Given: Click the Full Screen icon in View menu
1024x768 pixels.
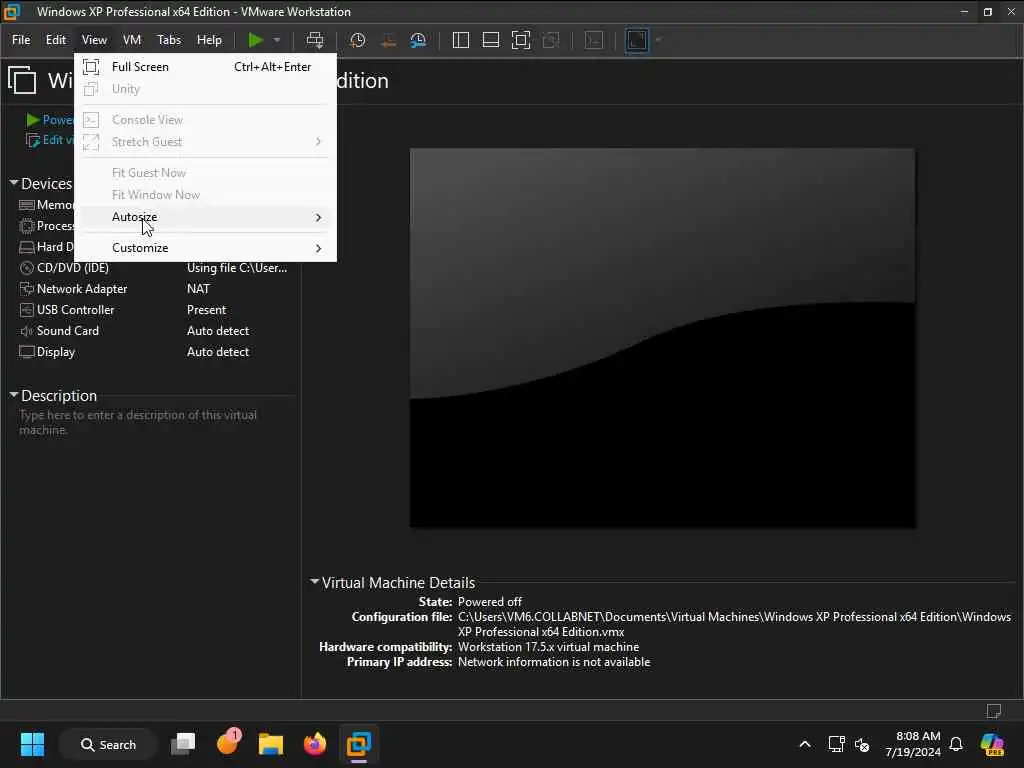Looking at the screenshot, I should coord(91,67).
